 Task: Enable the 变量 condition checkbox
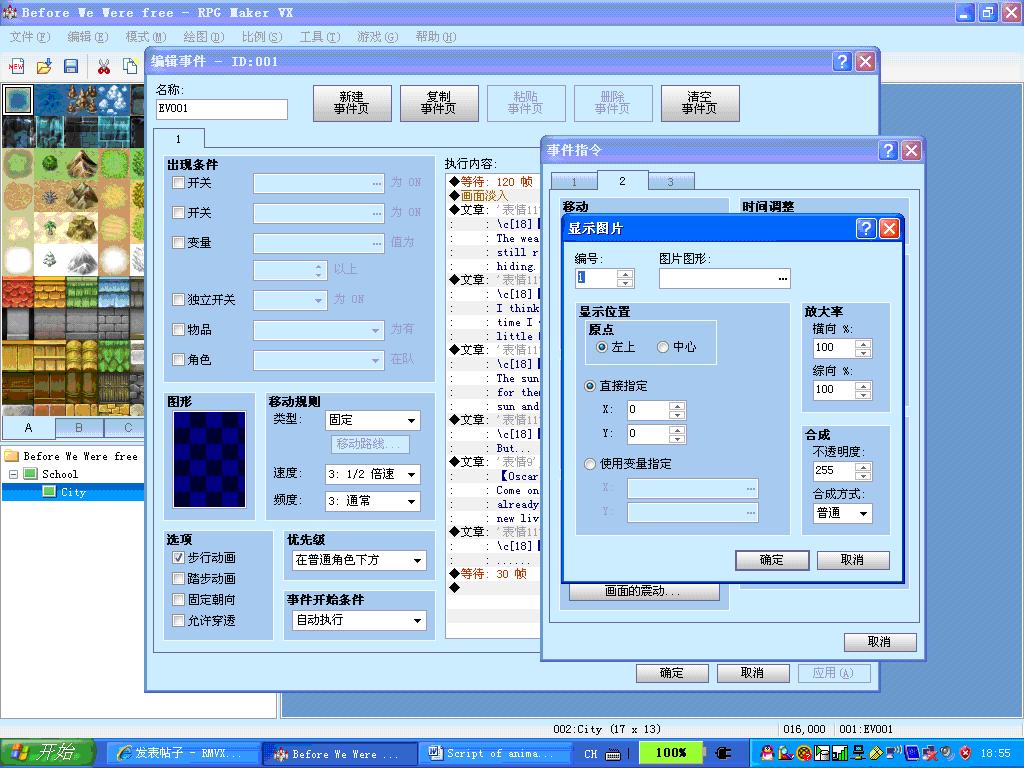point(178,242)
